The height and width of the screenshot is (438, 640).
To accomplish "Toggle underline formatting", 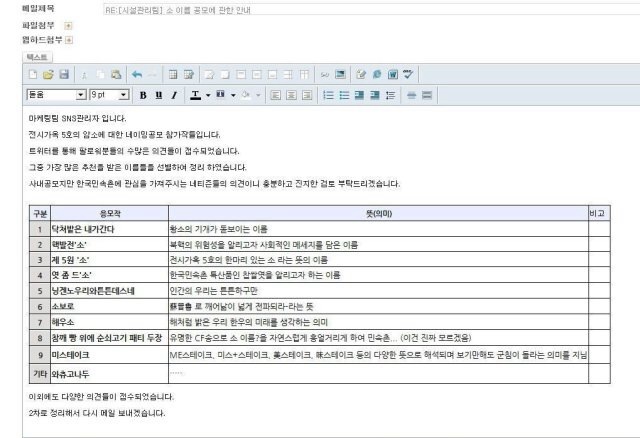I will coord(159,95).
